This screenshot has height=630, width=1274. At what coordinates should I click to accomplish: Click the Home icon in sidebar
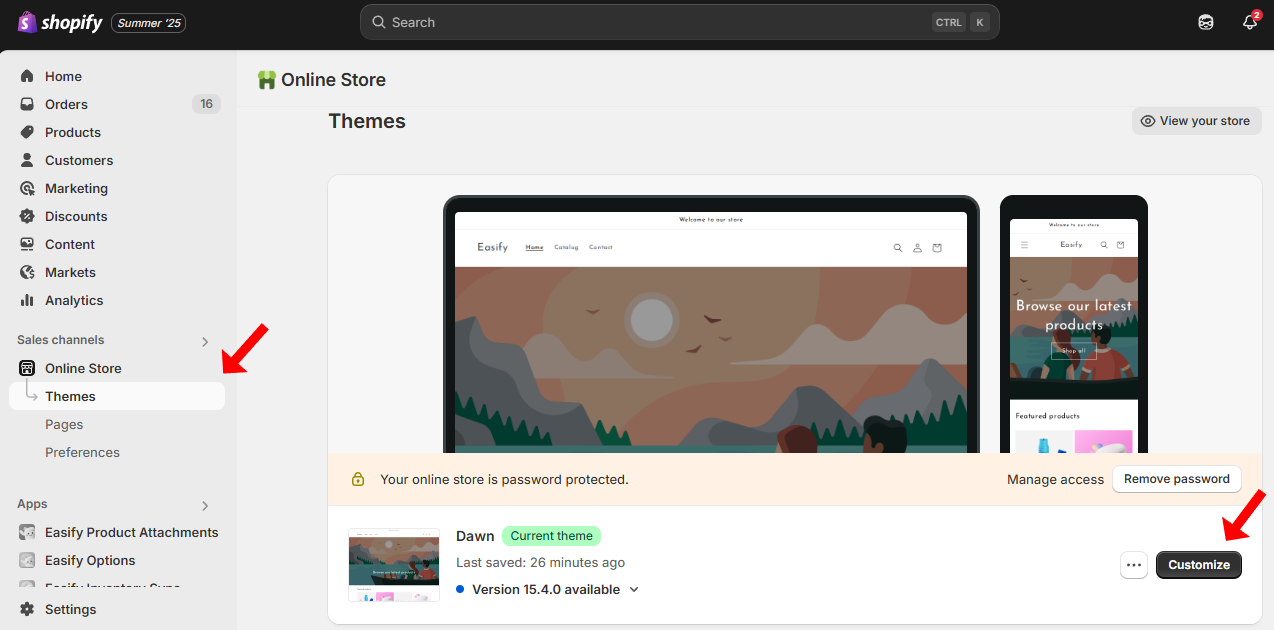click(27, 76)
